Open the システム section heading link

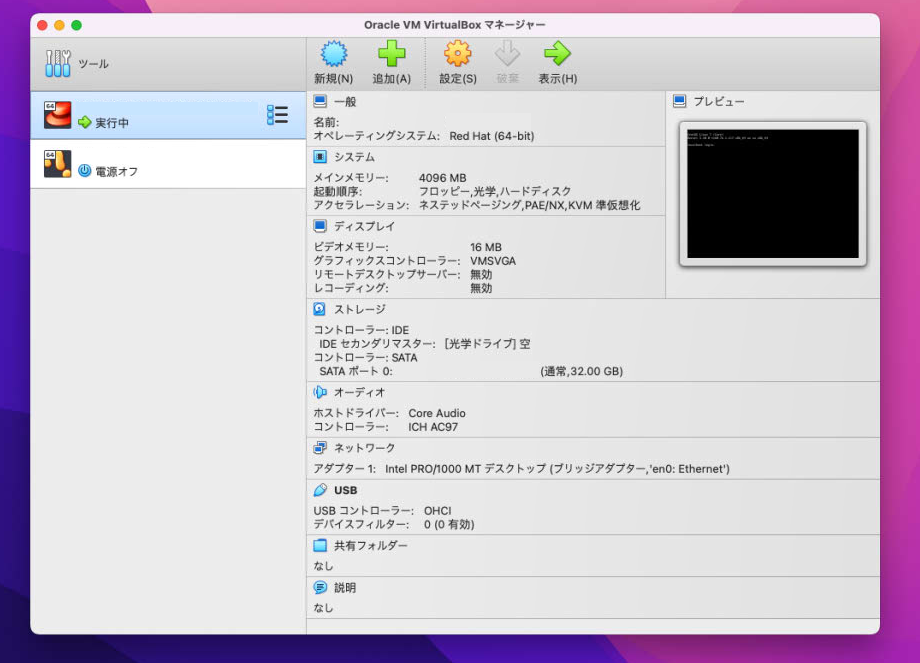pos(354,157)
